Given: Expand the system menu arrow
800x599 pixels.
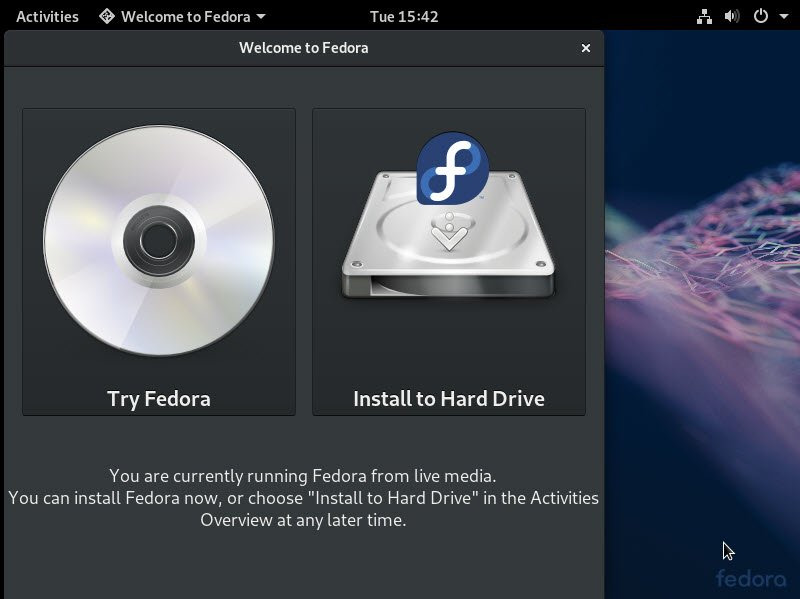Looking at the screenshot, I should (784, 16).
